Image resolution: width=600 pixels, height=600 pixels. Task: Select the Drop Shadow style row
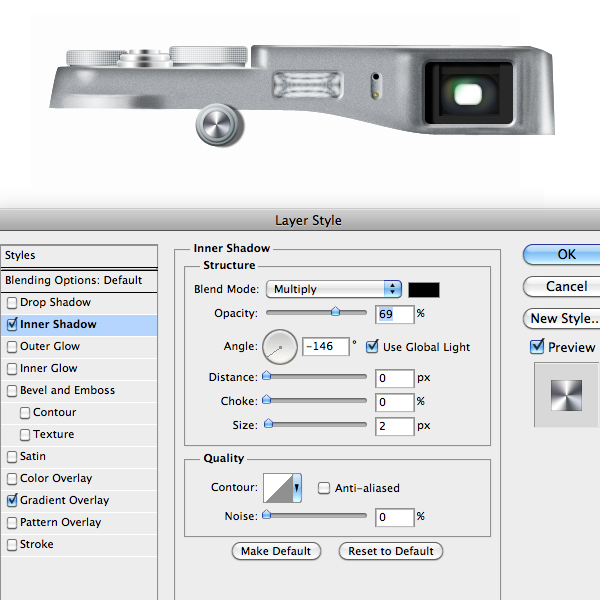click(x=79, y=303)
